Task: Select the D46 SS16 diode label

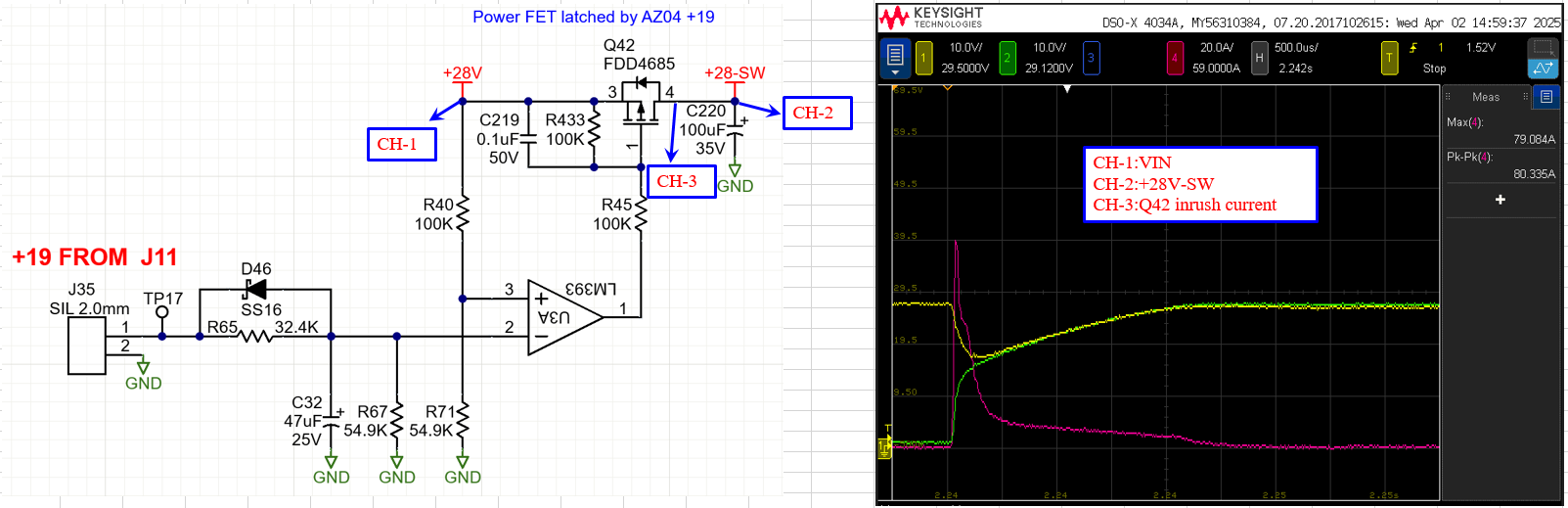Action: click(x=261, y=289)
